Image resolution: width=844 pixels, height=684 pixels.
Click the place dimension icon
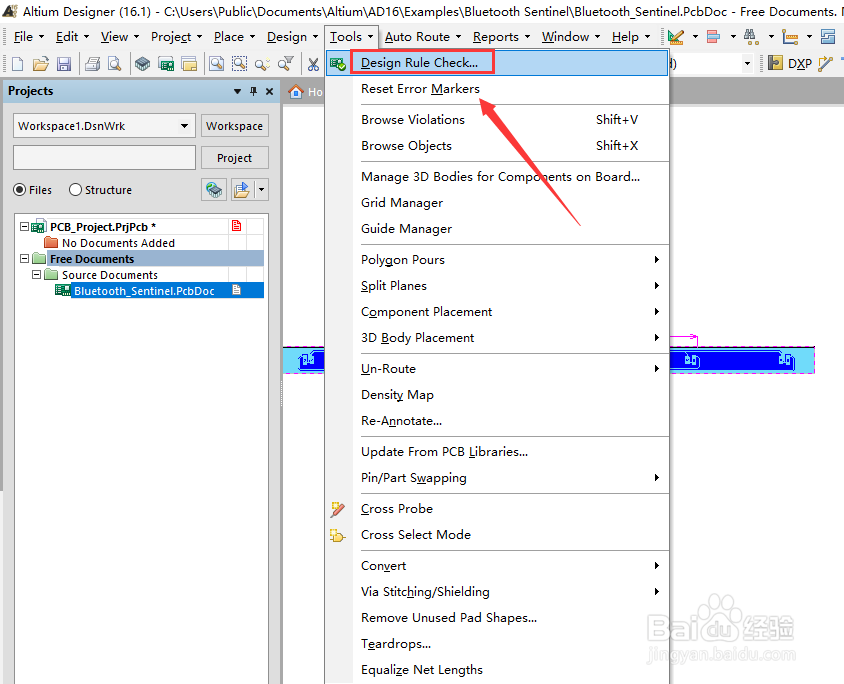[x=790, y=37]
